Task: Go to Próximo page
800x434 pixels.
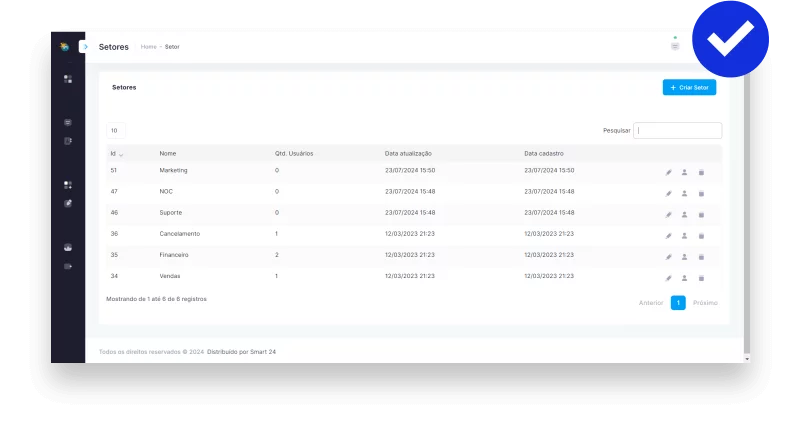Action: pyautogui.click(x=705, y=303)
